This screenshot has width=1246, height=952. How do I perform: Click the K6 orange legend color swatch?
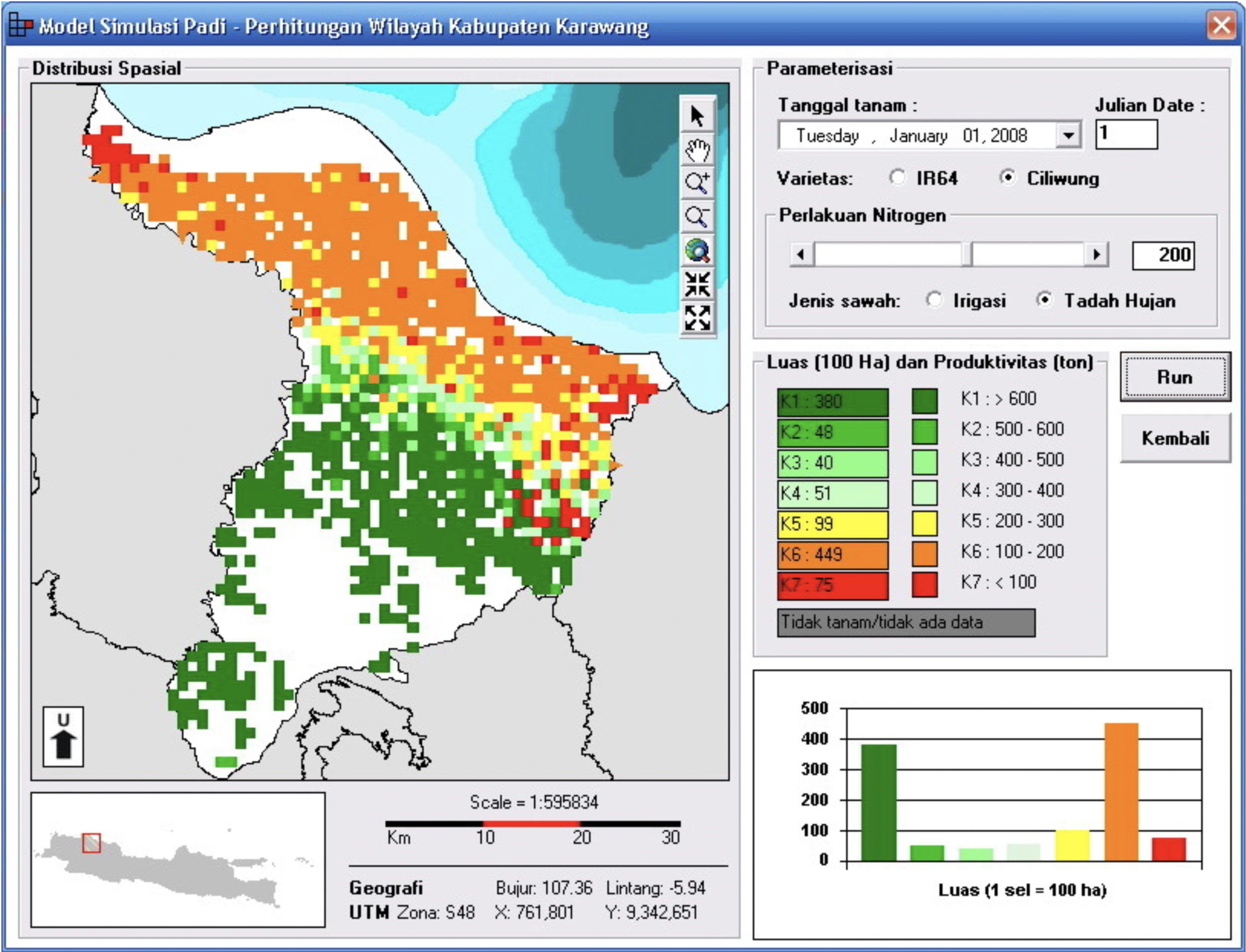(x=924, y=554)
